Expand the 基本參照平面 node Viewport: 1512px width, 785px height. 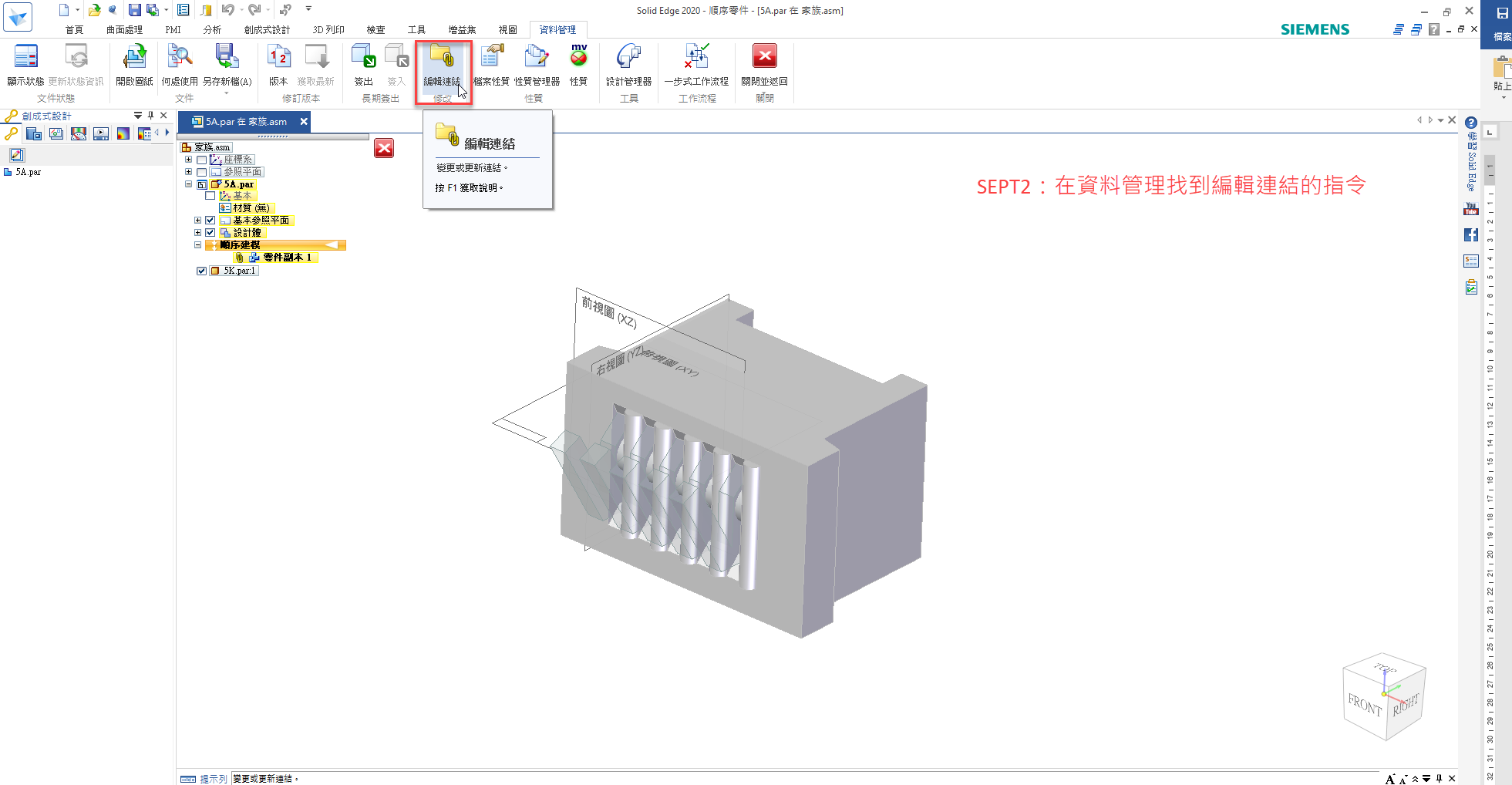click(x=197, y=221)
